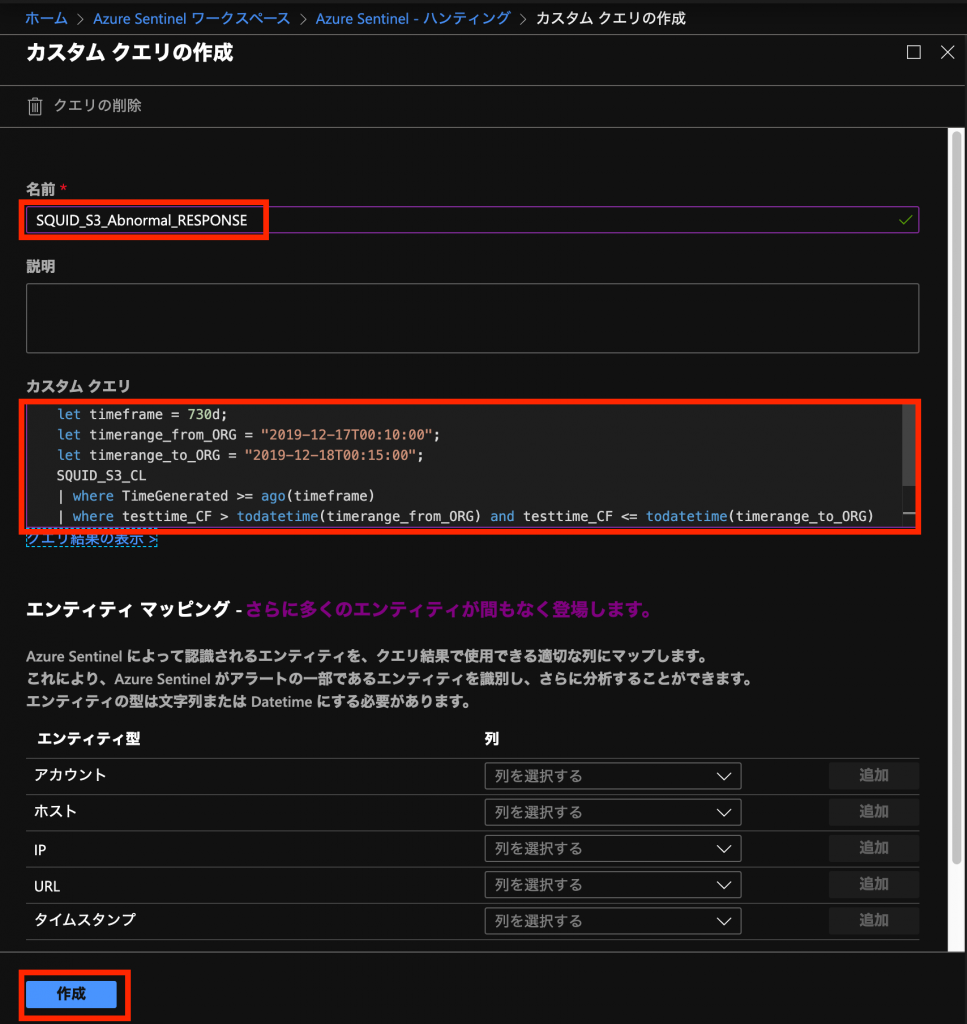The width and height of the screenshot is (967, 1024).
Task: Click the green validation checkmark in name field
Action: point(905,220)
